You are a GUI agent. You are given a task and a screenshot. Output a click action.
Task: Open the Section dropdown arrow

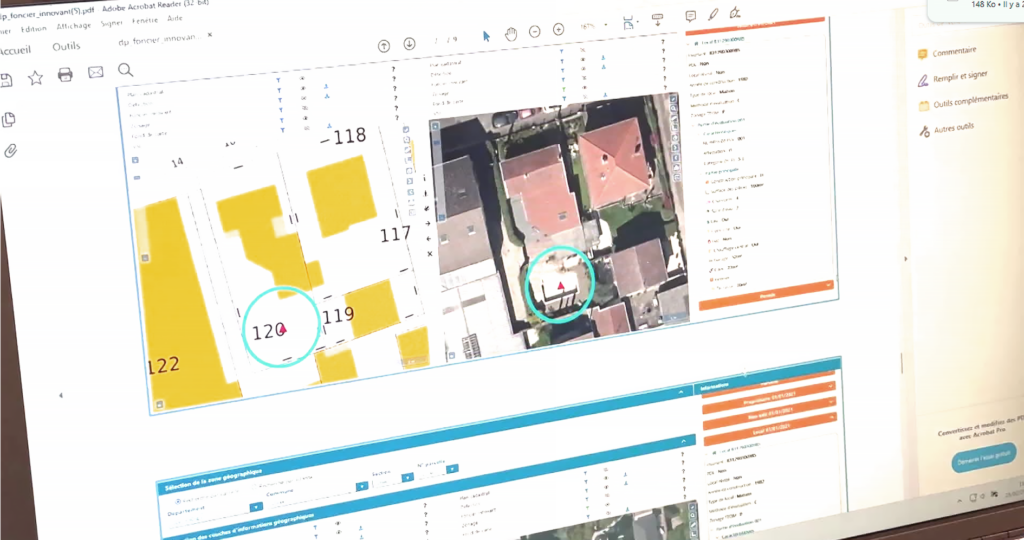click(x=407, y=477)
